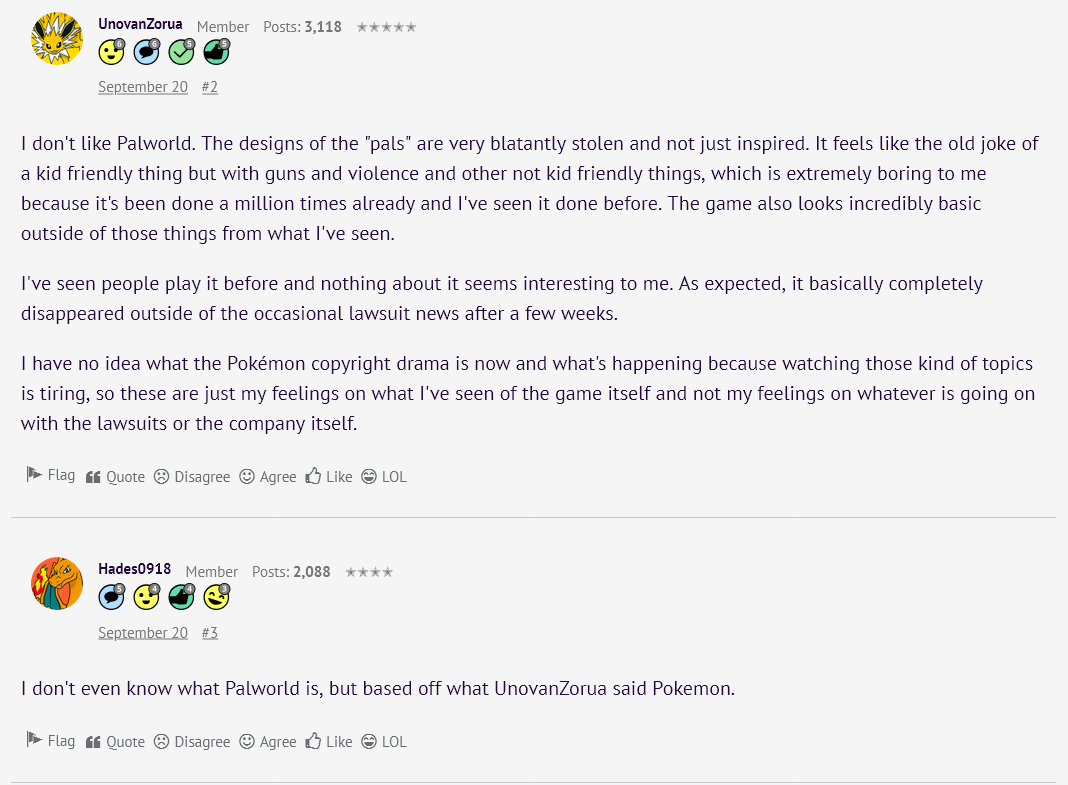Click Hades0918's winking face badge
This screenshot has width=1068, height=785.
[216, 597]
